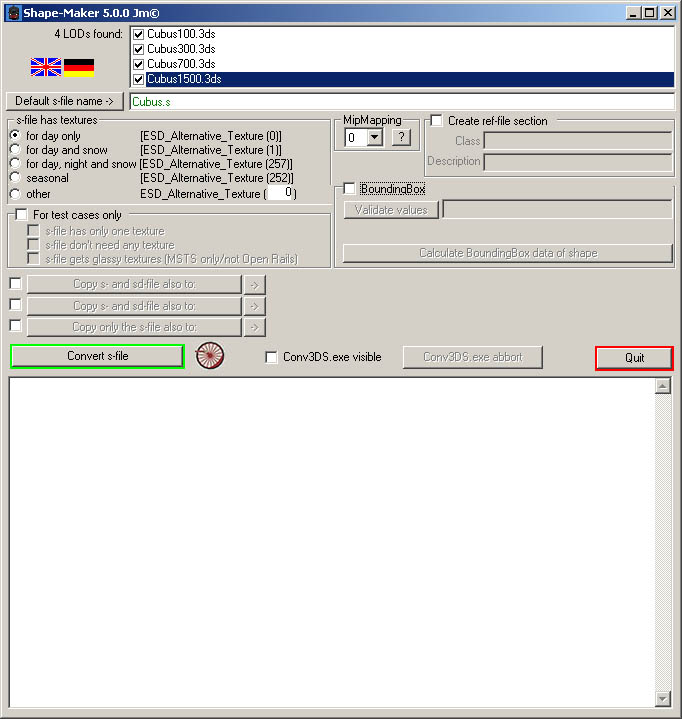The width and height of the screenshot is (682, 719).
Task: Click the German flag language icon
Action: (x=79, y=67)
